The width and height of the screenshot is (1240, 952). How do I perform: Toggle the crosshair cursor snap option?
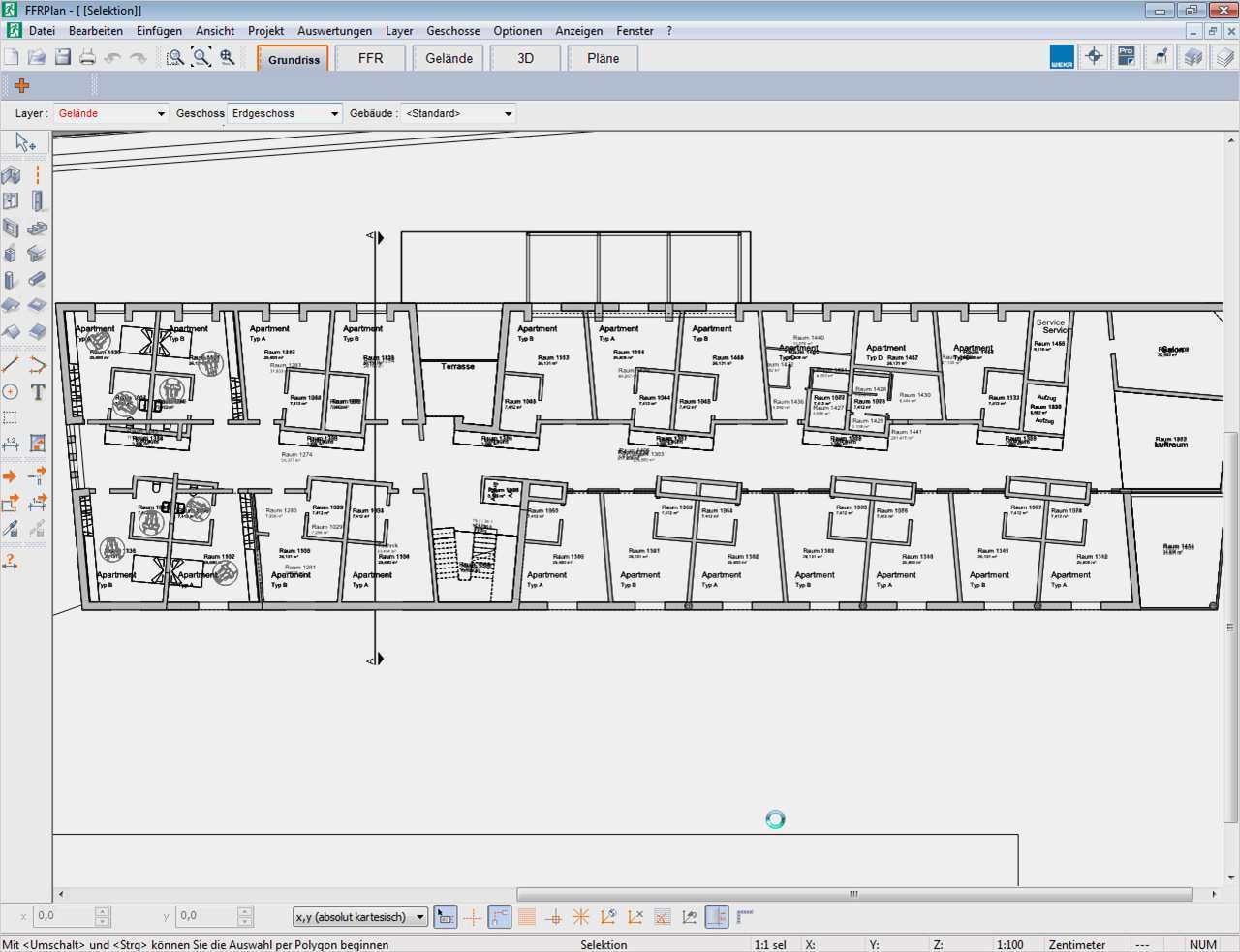pos(473,916)
